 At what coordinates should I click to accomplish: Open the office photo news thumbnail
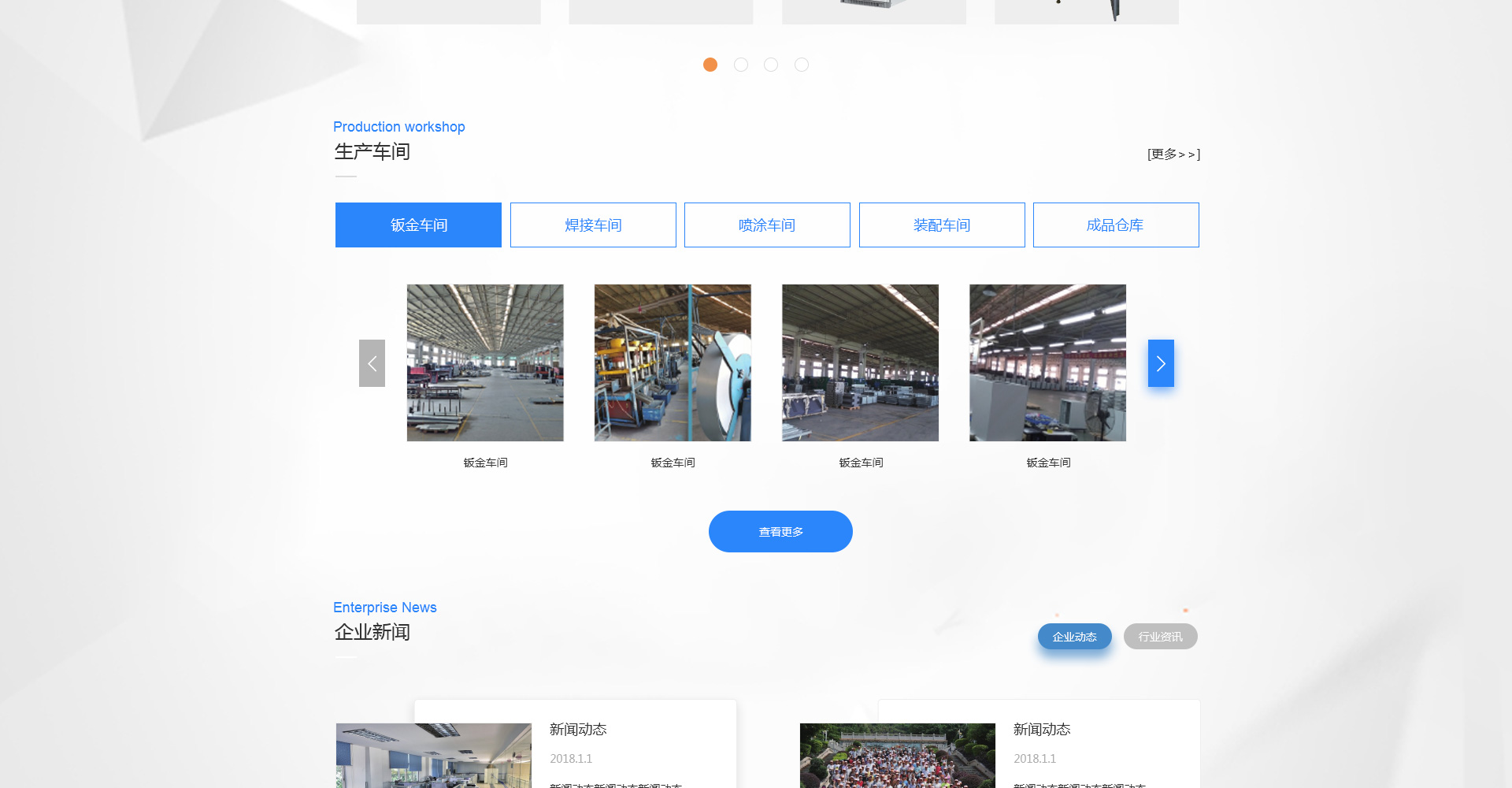434,755
